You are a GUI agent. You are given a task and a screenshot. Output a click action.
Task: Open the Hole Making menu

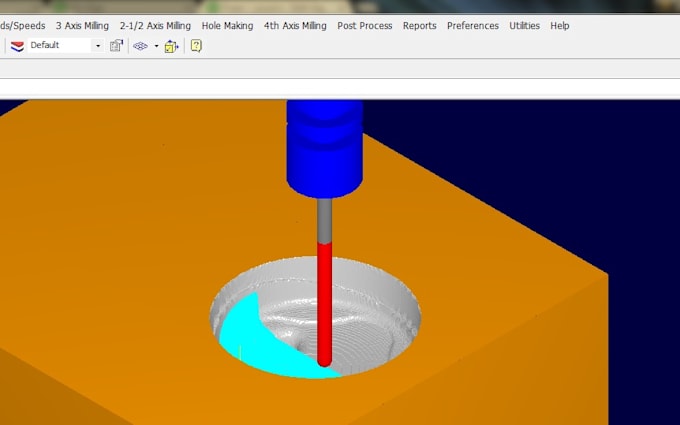tap(227, 26)
